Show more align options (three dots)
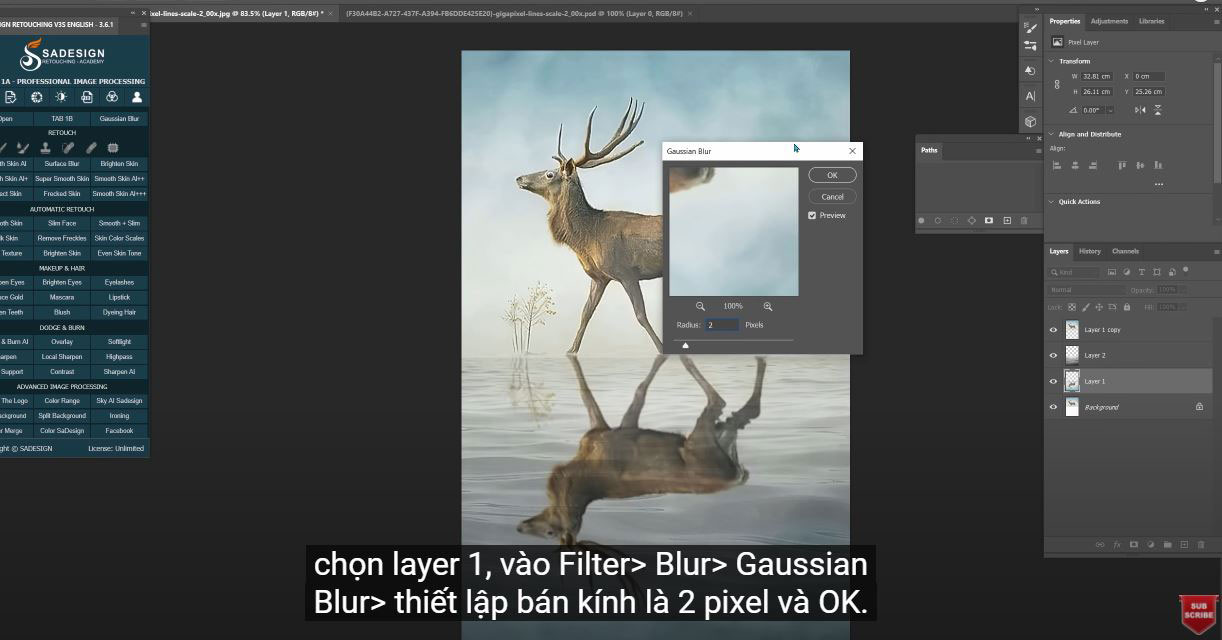 coord(1159,184)
